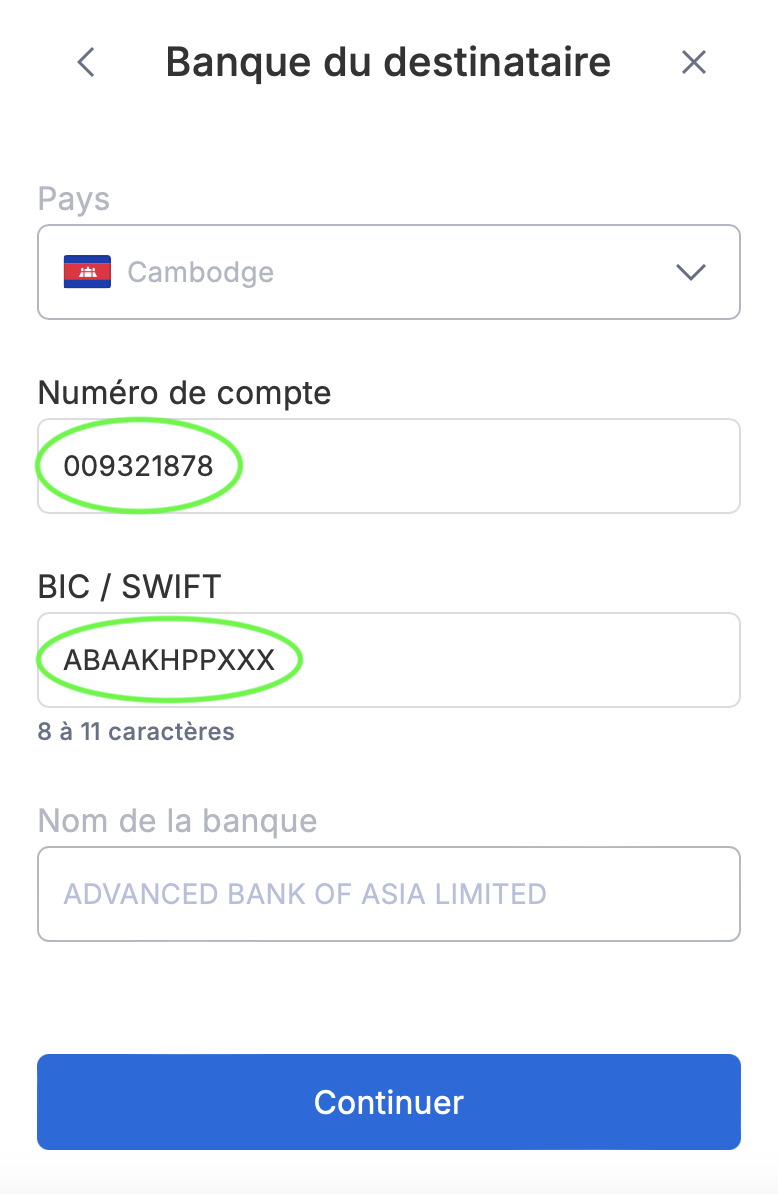The height and width of the screenshot is (1194, 778).
Task: Click ADVANCED BANK OF ASIA LIMITED text
Action: (x=305, y=893)
